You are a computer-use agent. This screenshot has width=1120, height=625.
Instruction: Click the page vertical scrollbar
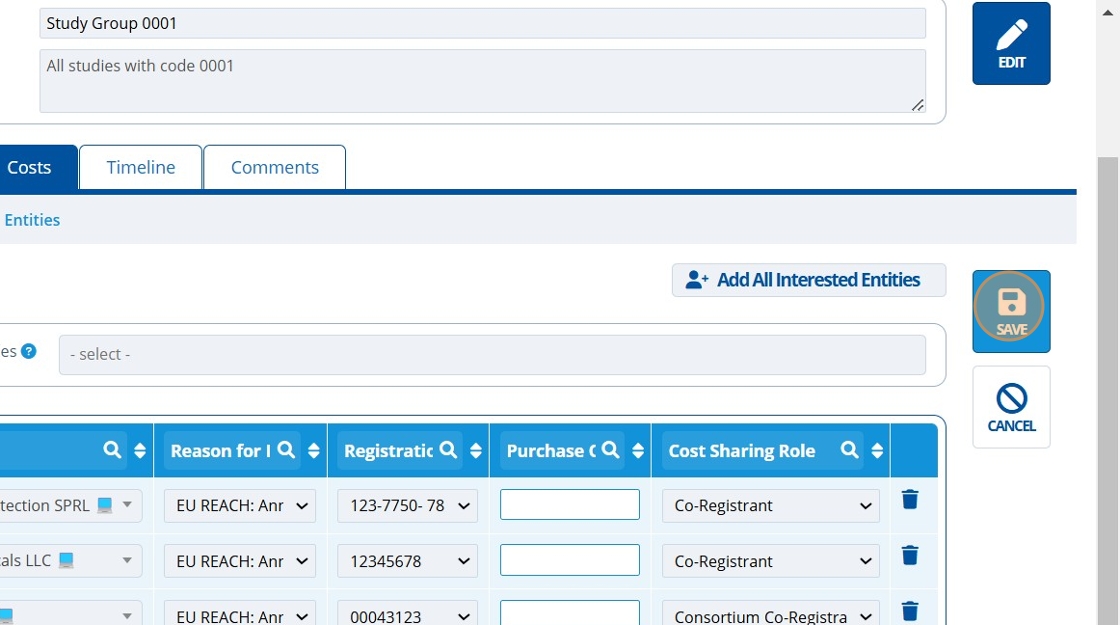tap(1108, 391)
